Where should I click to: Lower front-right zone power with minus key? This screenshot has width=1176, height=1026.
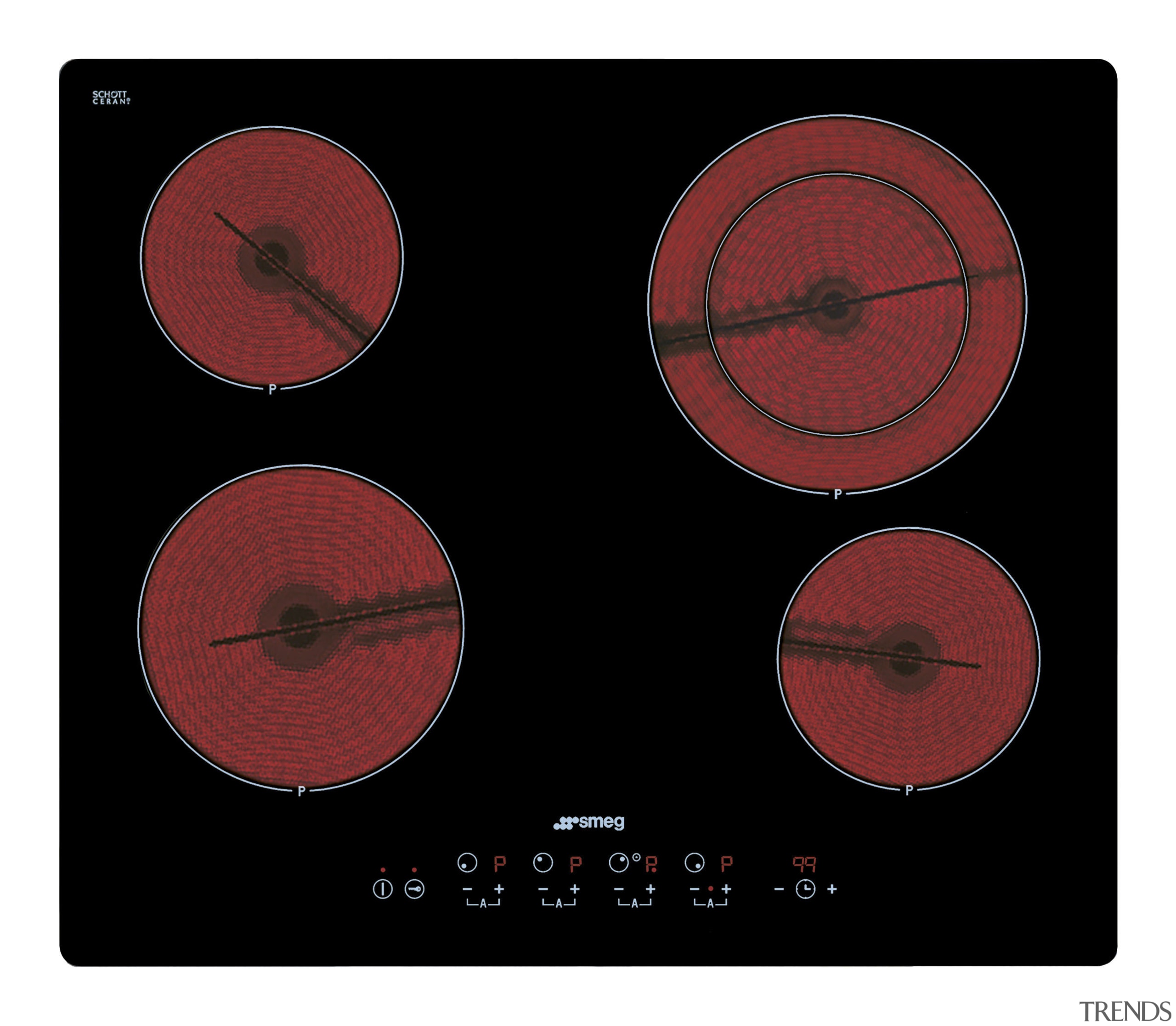click(x=695, y=889)
